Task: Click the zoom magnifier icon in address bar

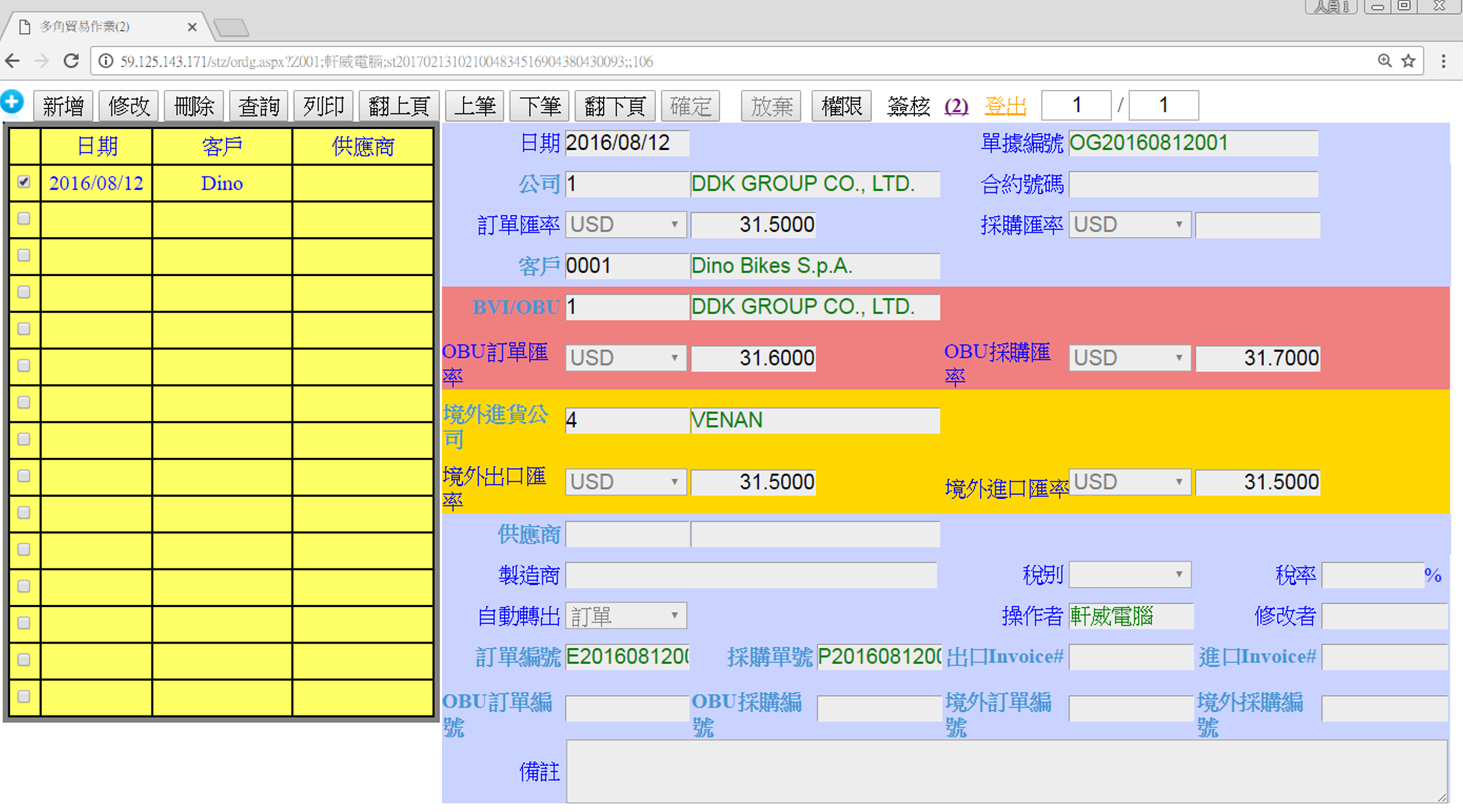Action: tap(1384, 61)
